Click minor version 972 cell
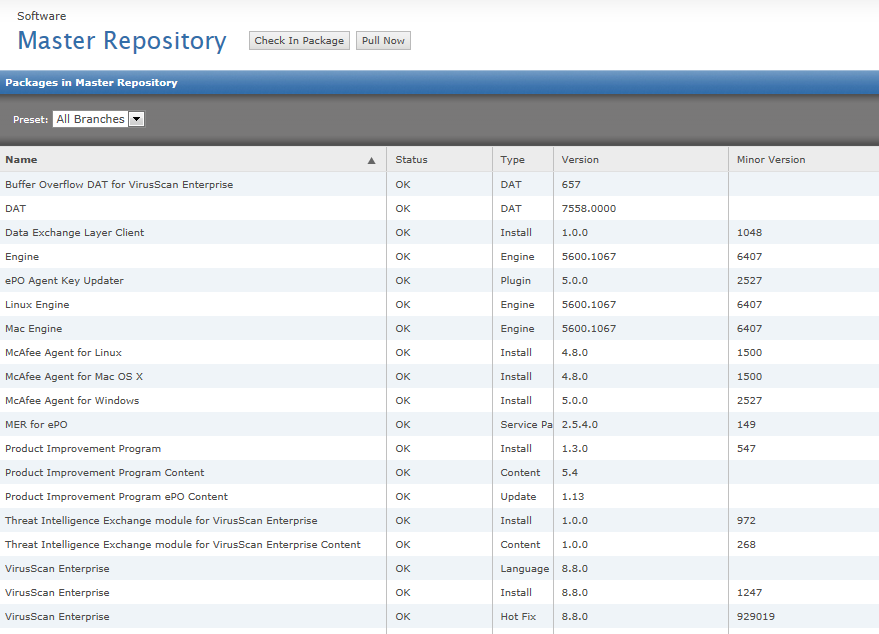This screenshot has width=879, height=634. [x=746, y=521]
